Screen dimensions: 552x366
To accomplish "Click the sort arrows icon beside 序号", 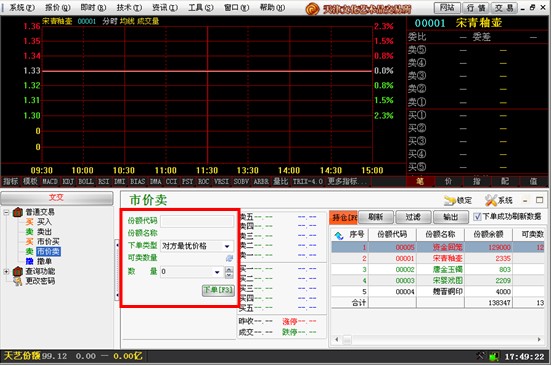I will (339, 235).
